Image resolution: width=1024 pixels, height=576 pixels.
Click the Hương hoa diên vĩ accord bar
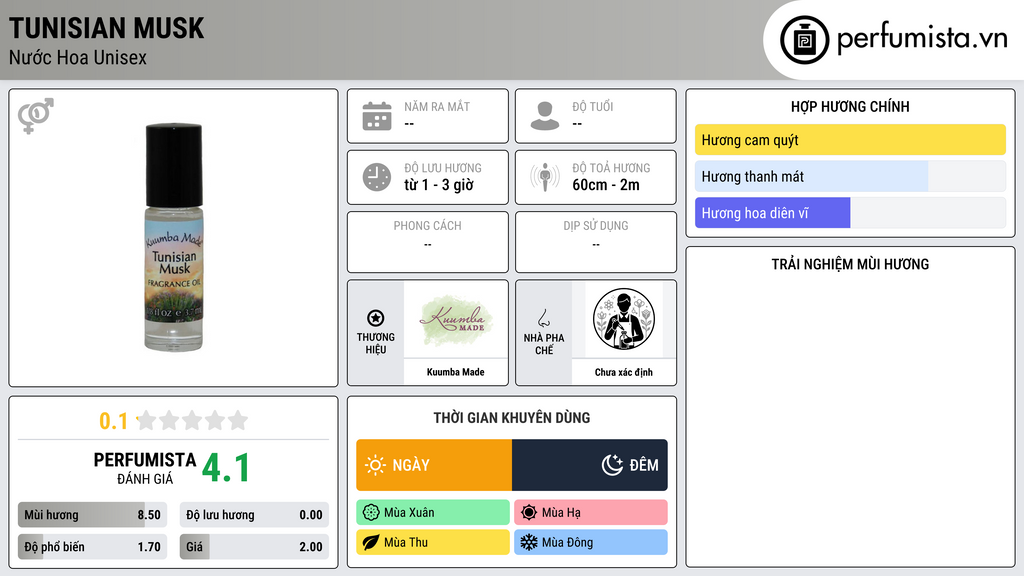point(850,213)
